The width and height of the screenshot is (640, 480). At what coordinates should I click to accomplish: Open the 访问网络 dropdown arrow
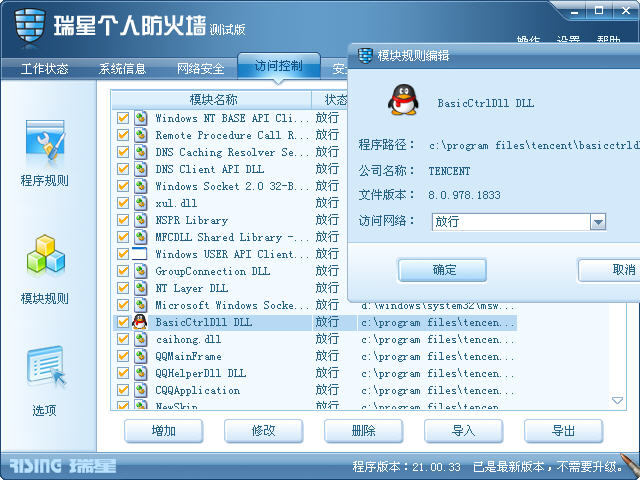click(x=598, y=222)
